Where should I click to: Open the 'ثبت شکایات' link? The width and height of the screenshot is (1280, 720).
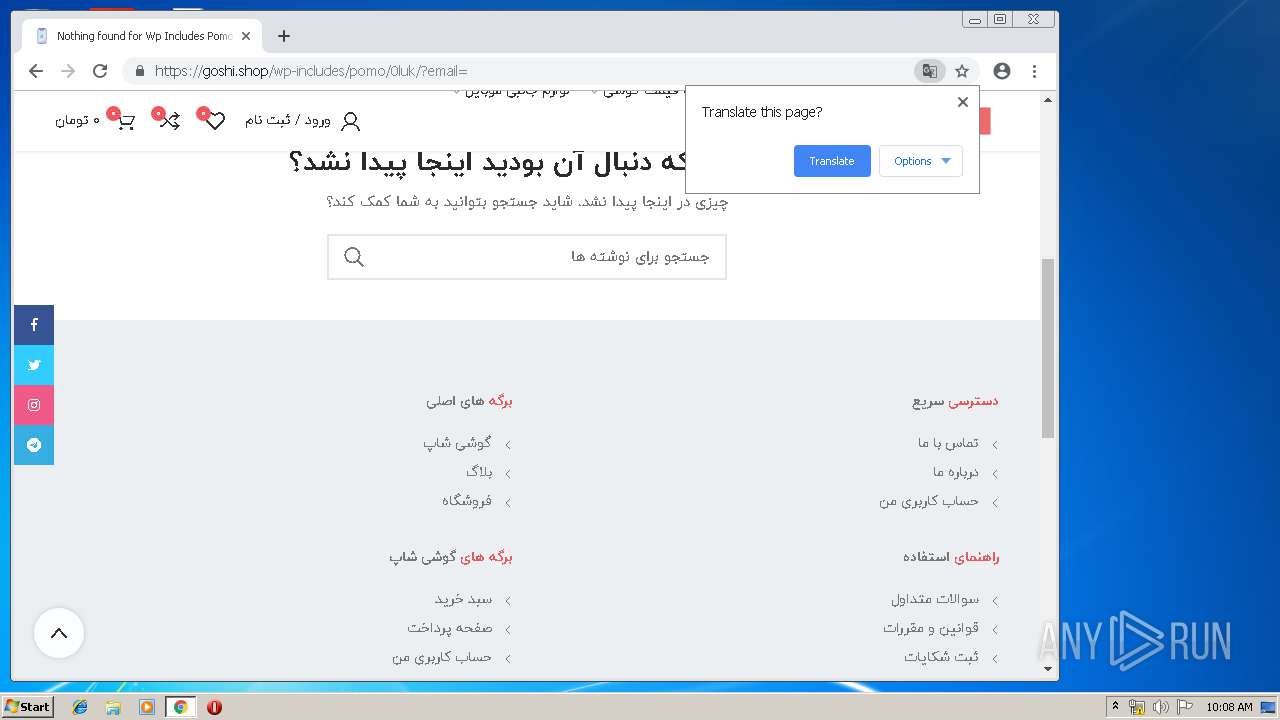coord(942,657)
